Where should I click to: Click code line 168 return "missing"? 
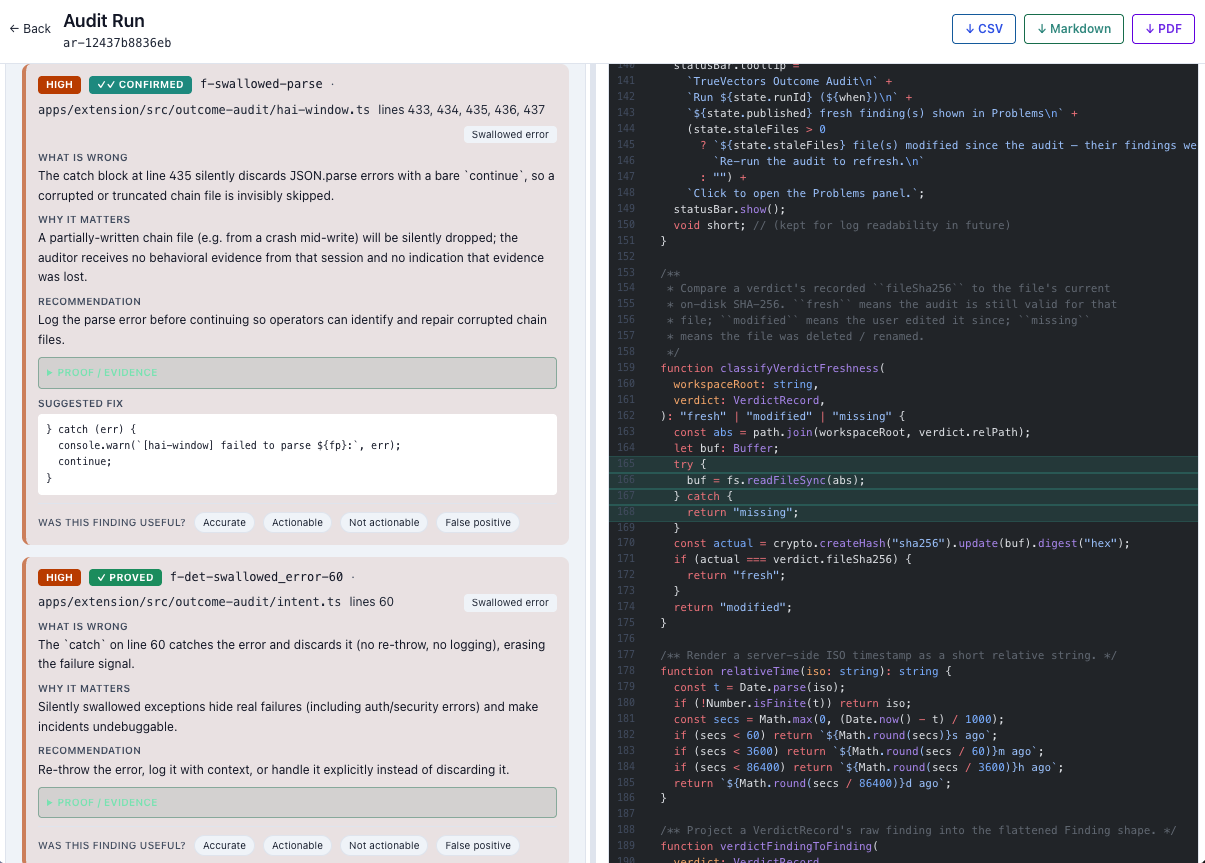click(x=903, y=512)
